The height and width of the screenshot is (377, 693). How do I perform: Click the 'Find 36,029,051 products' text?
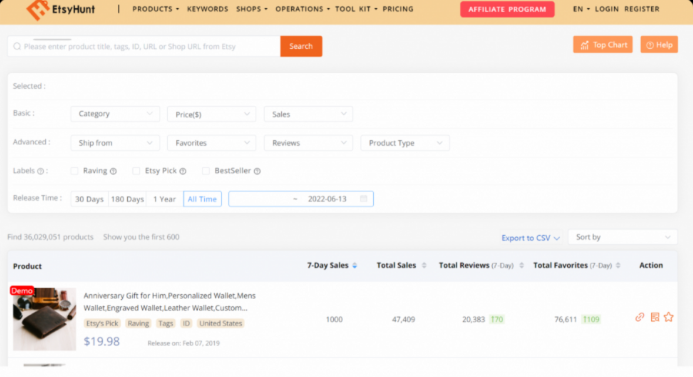50,237
